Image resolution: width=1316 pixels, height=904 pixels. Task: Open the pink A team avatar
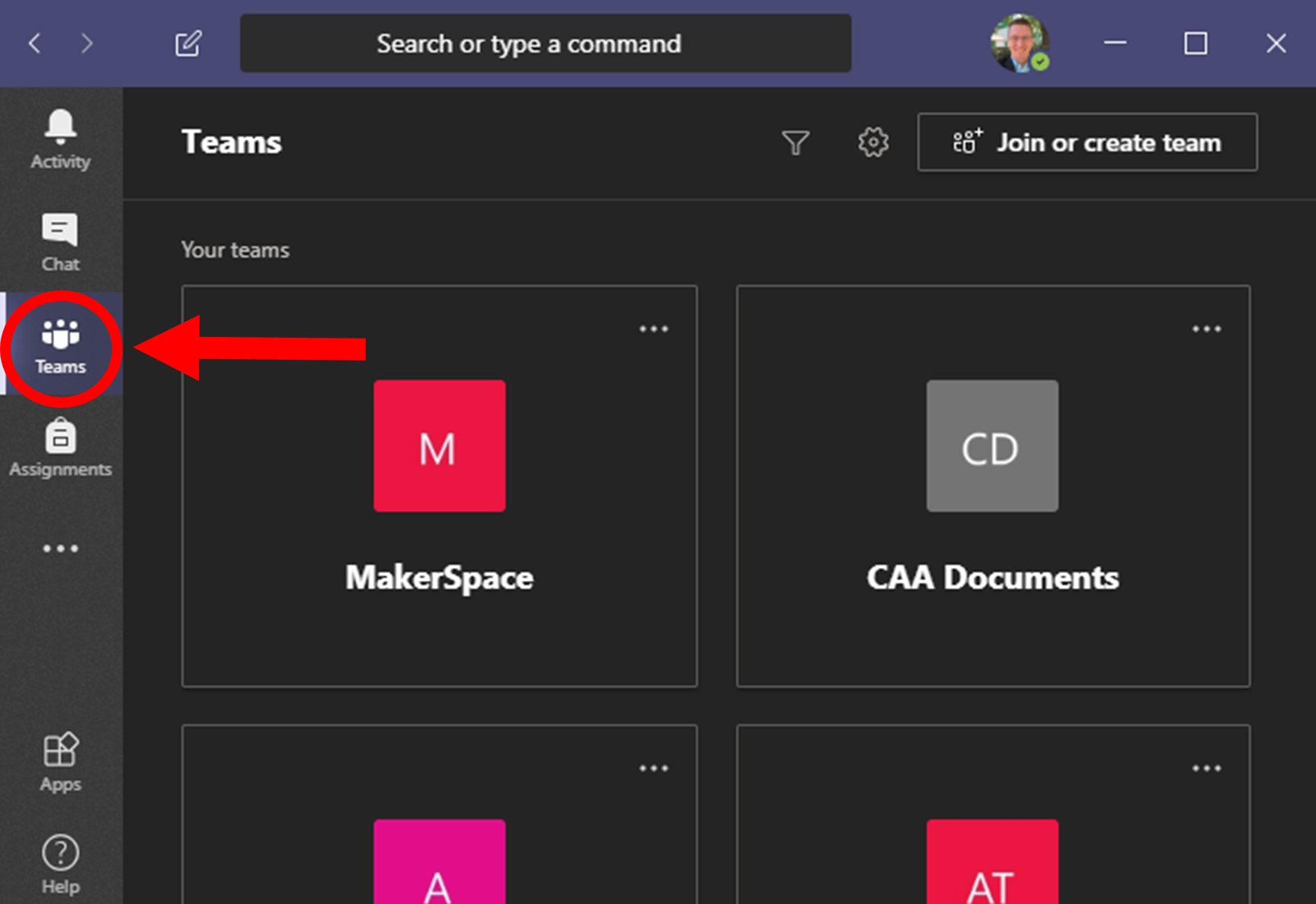point(440,861)
